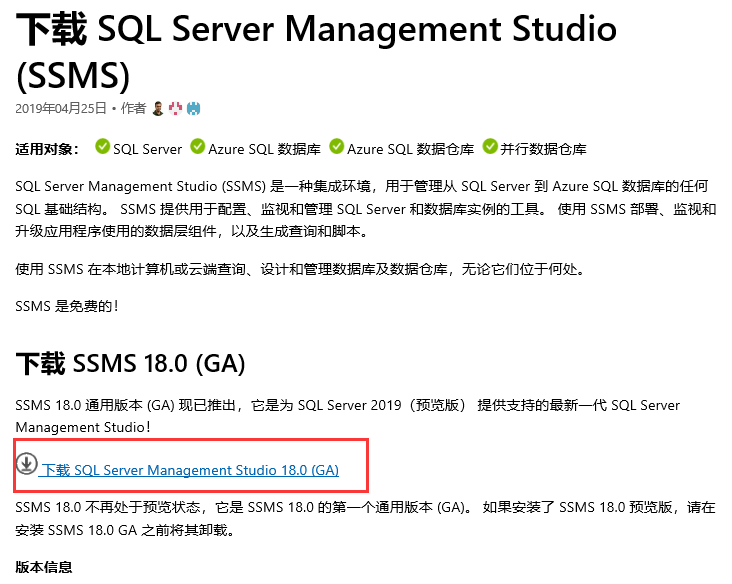Click the blue author avatar icon
This screenshot has height=584, width=732.
[x=193, y=108]
